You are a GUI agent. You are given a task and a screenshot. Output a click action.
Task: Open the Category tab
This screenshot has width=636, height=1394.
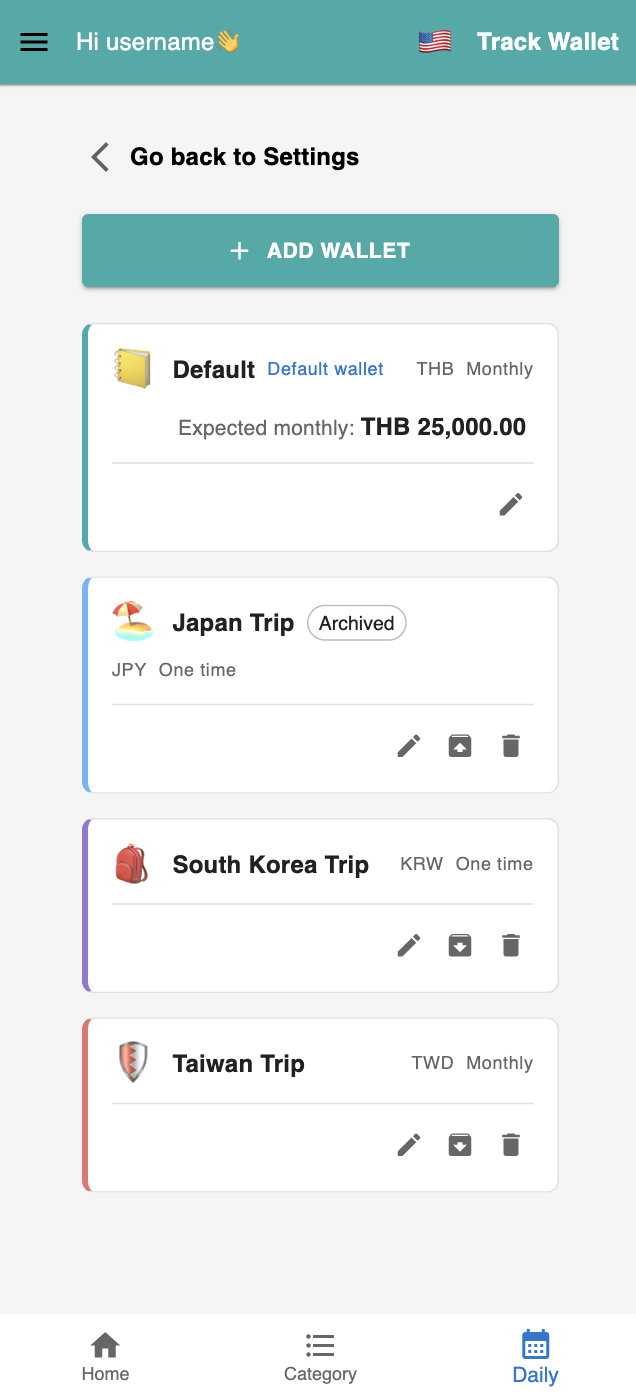[320, 1356]
